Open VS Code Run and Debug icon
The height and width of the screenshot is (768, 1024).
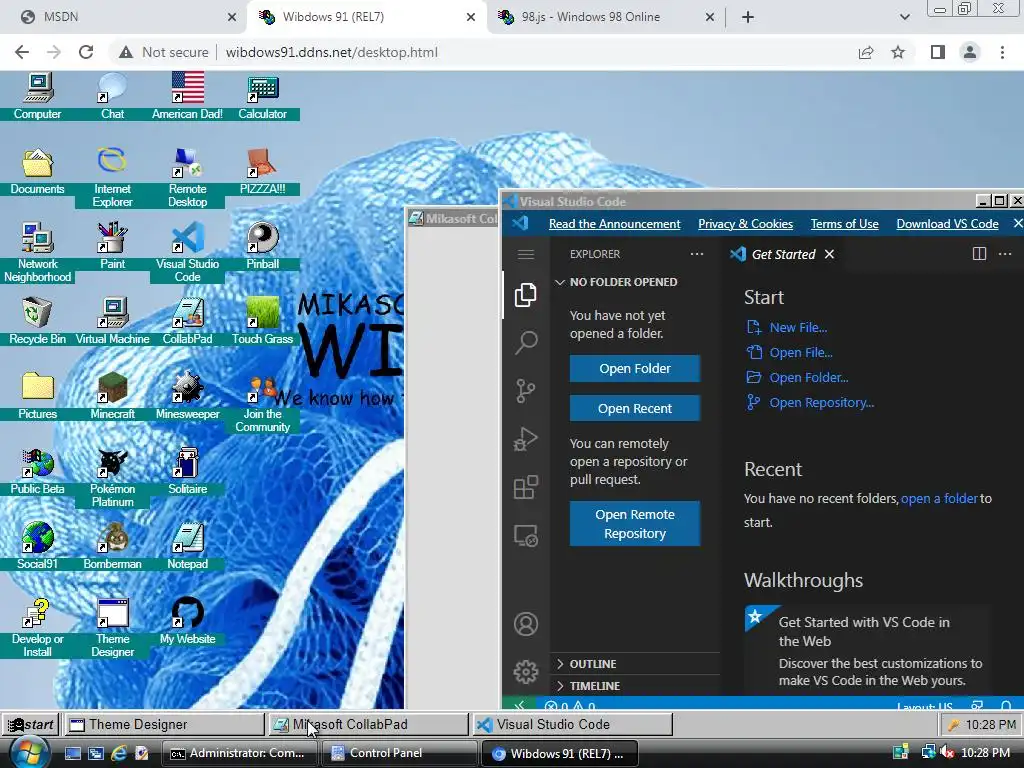[x=526, y=439]
